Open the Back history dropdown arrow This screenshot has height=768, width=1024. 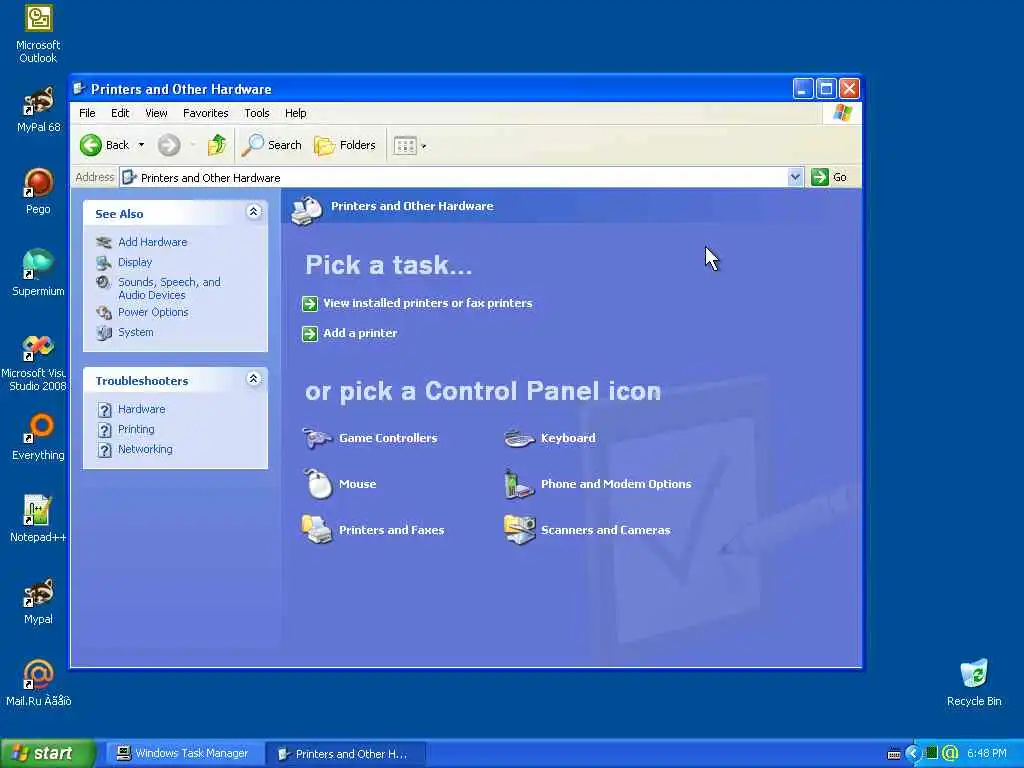(141, 145)
